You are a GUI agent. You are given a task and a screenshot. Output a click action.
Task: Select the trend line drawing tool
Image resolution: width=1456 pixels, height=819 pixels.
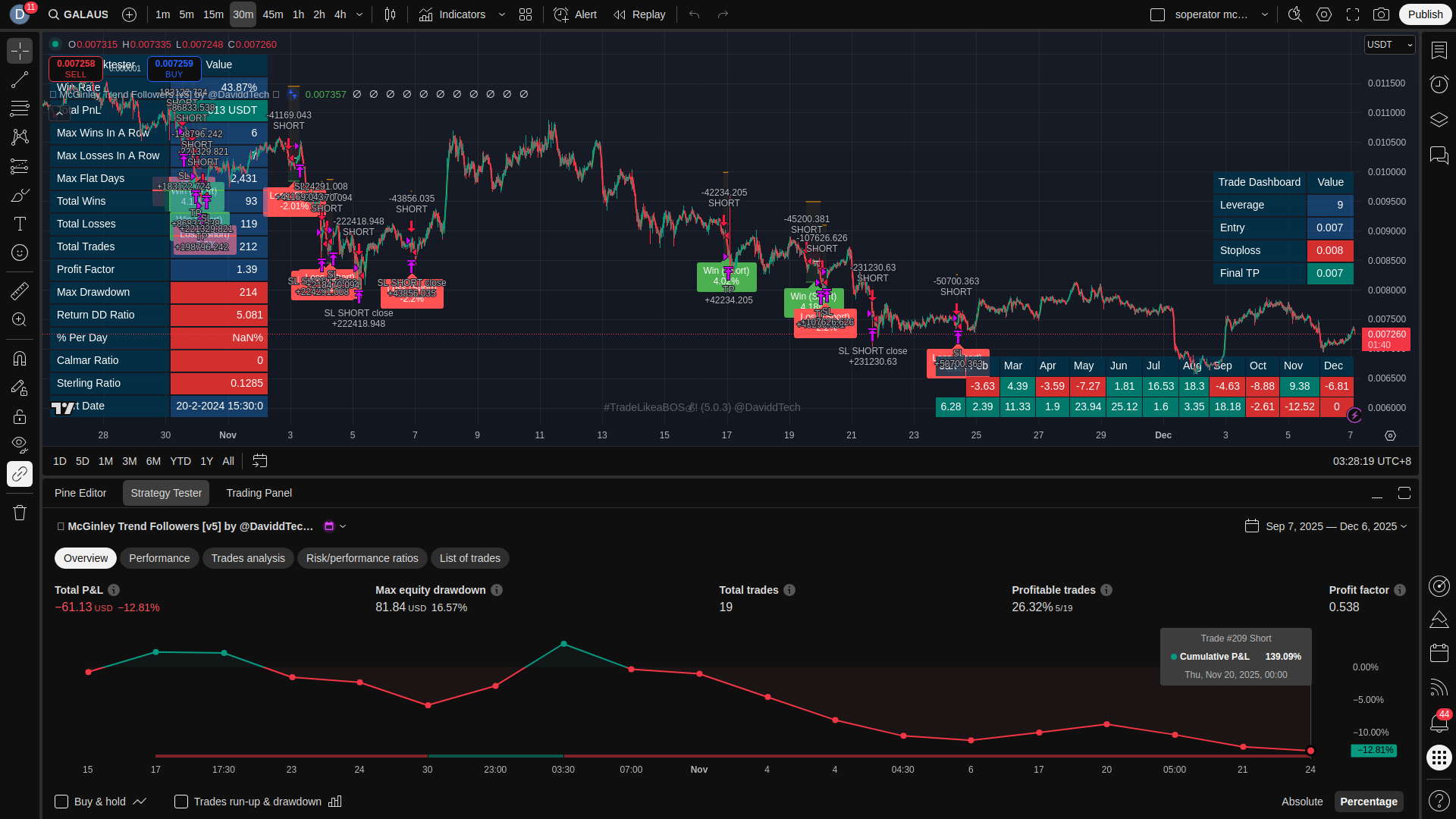[x=20, y=80]
